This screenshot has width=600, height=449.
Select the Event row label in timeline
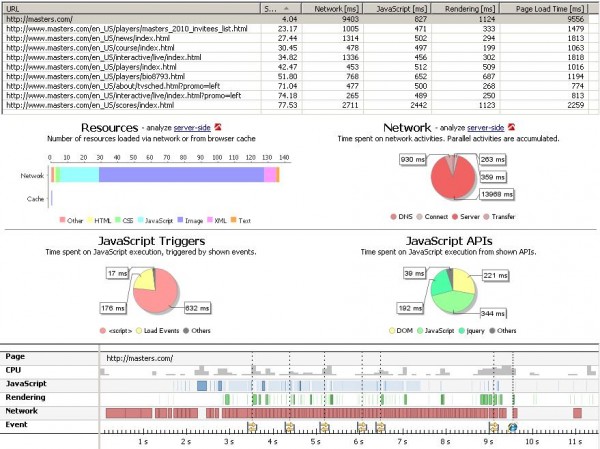coord(16,425)
